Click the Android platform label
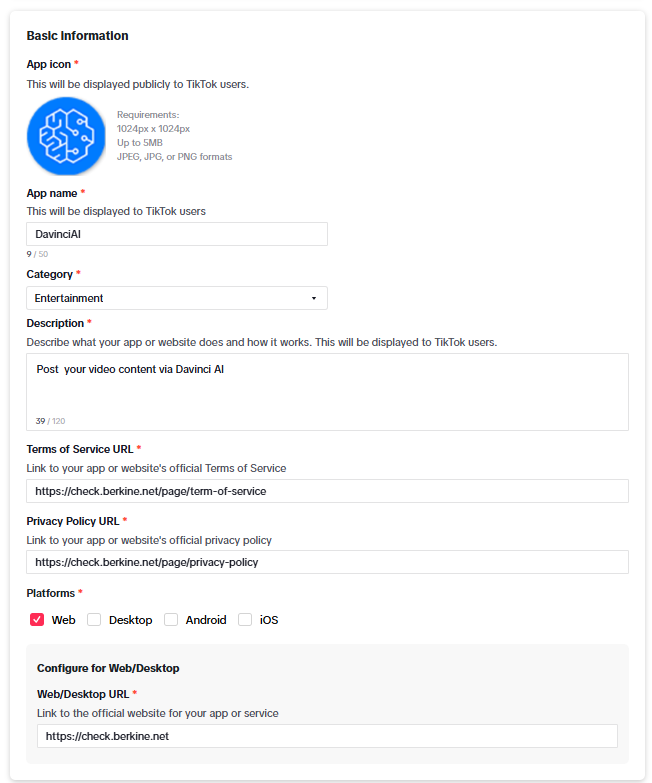 (206, 620)
